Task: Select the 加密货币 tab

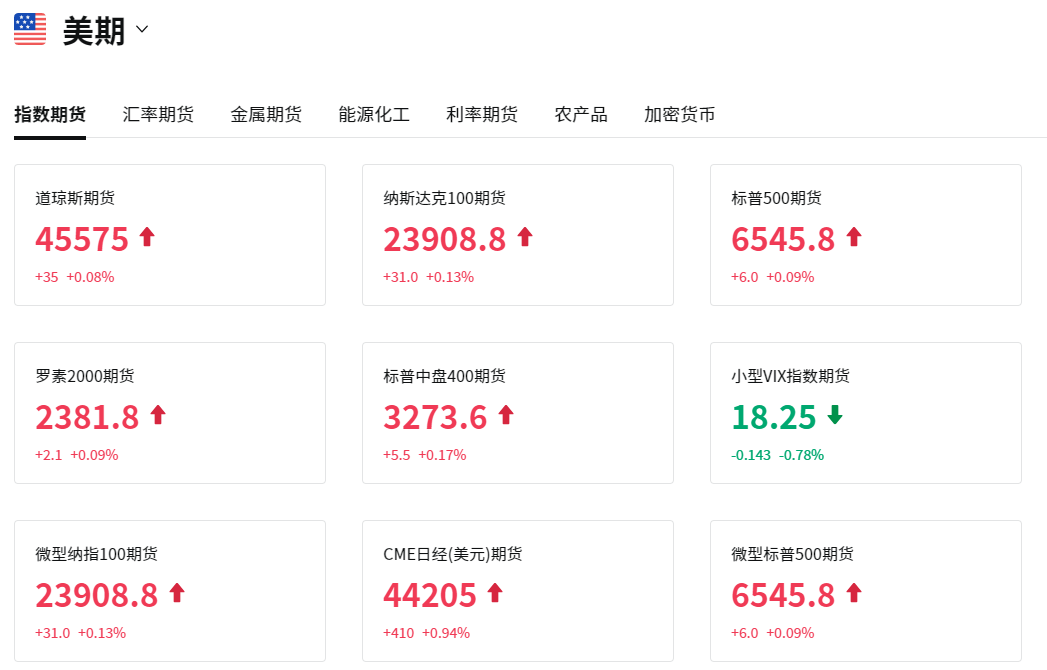Action: click(680, 114)
